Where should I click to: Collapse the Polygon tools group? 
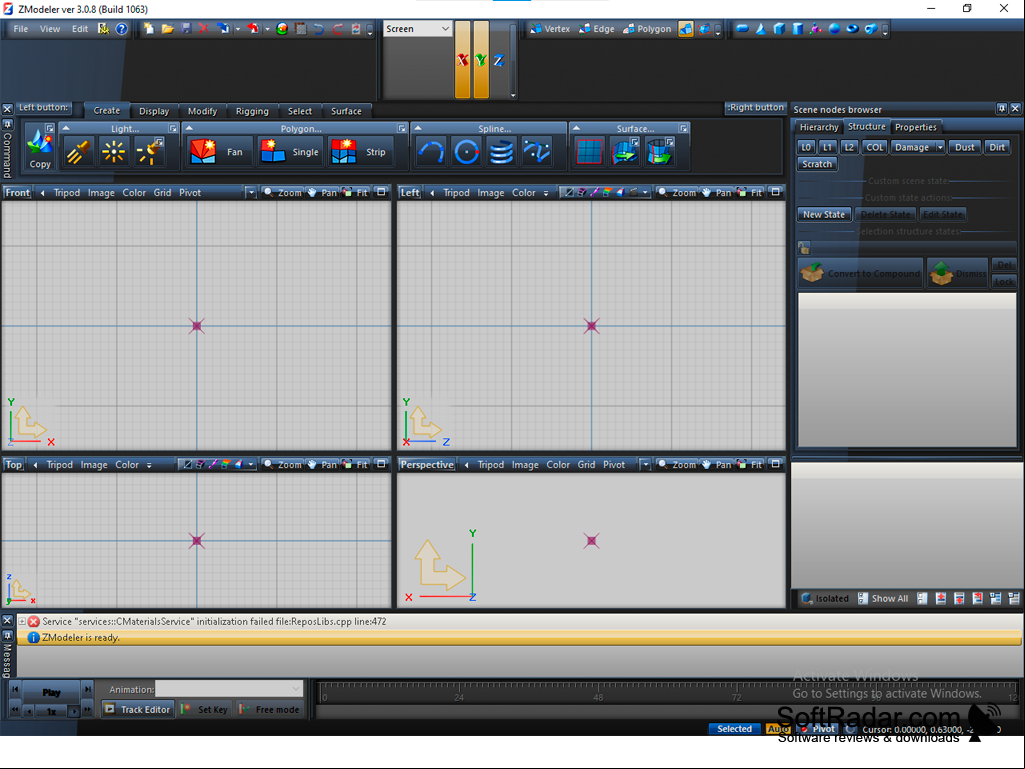(x=190, y=128)
